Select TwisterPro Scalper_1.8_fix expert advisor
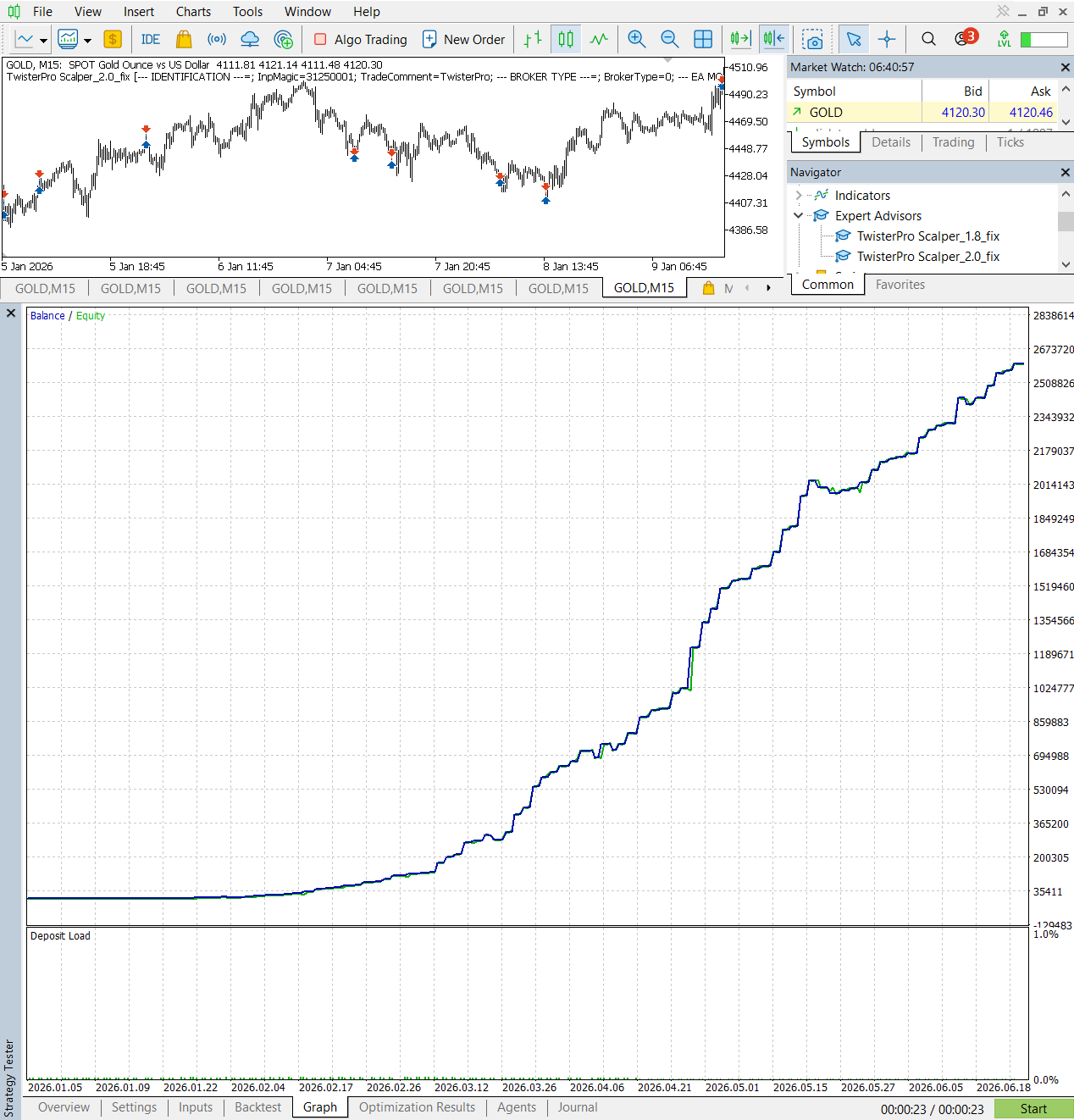Image resolution: width=1074 pixels, height=1120 pixels. 927,236
